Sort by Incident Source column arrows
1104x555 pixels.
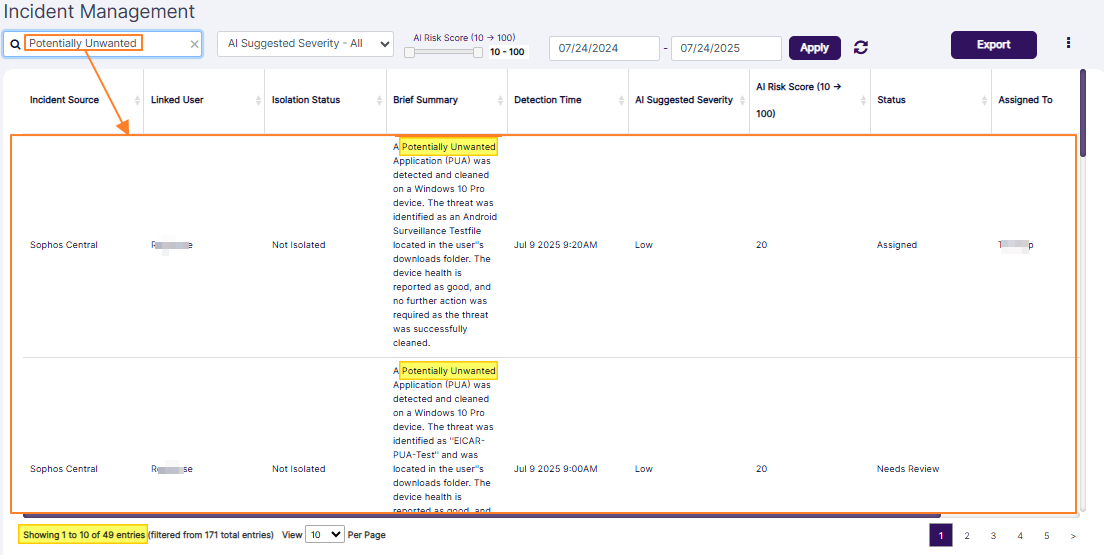pyautogui.click(x=137, y=100)
